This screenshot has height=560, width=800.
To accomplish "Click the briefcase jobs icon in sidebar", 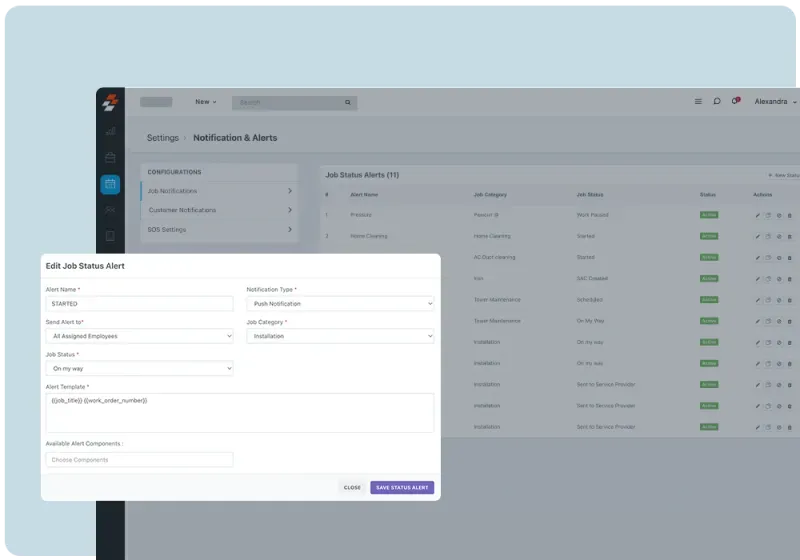I will 110,157.
